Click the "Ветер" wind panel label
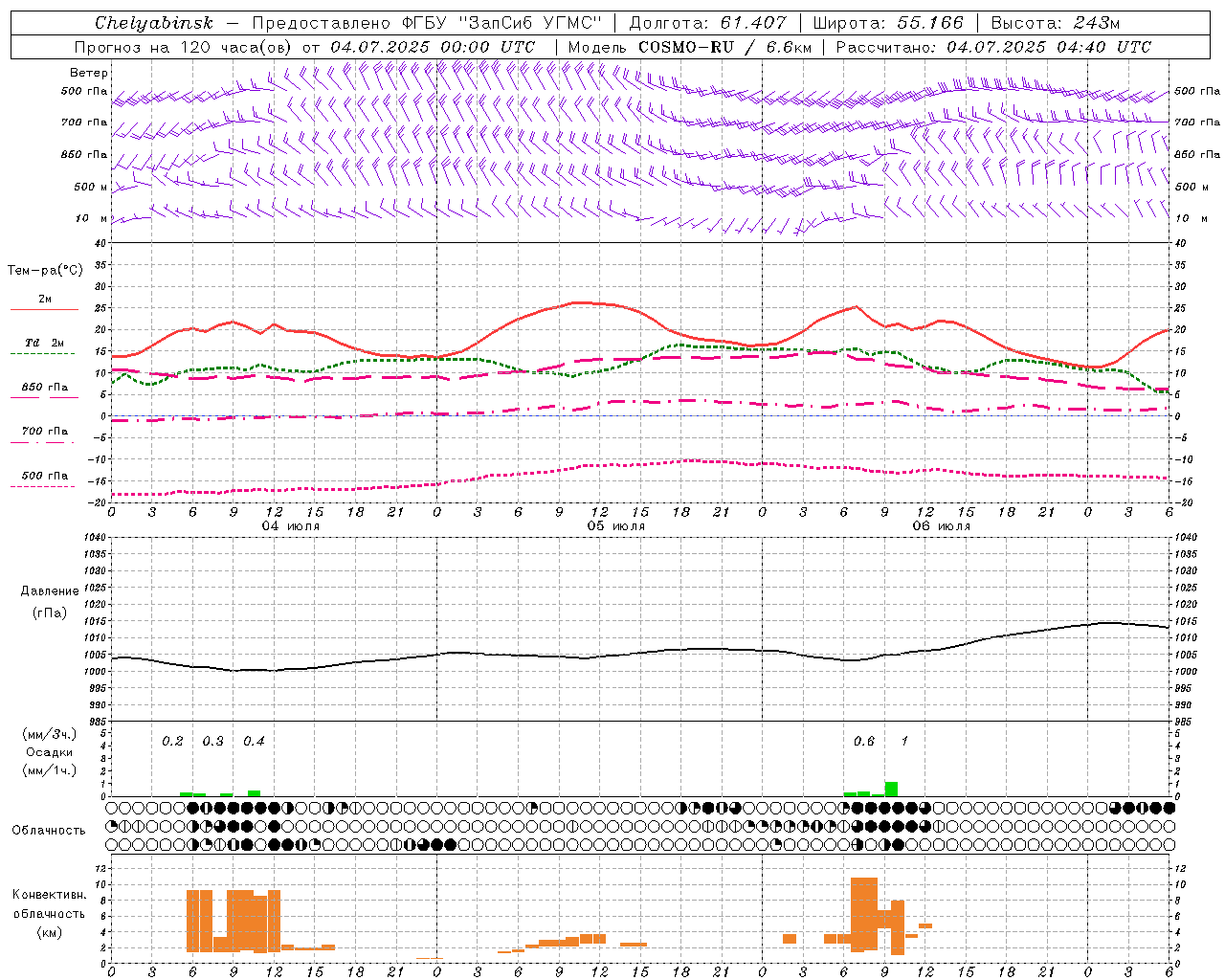1225x980 pixels. (89, 73)
